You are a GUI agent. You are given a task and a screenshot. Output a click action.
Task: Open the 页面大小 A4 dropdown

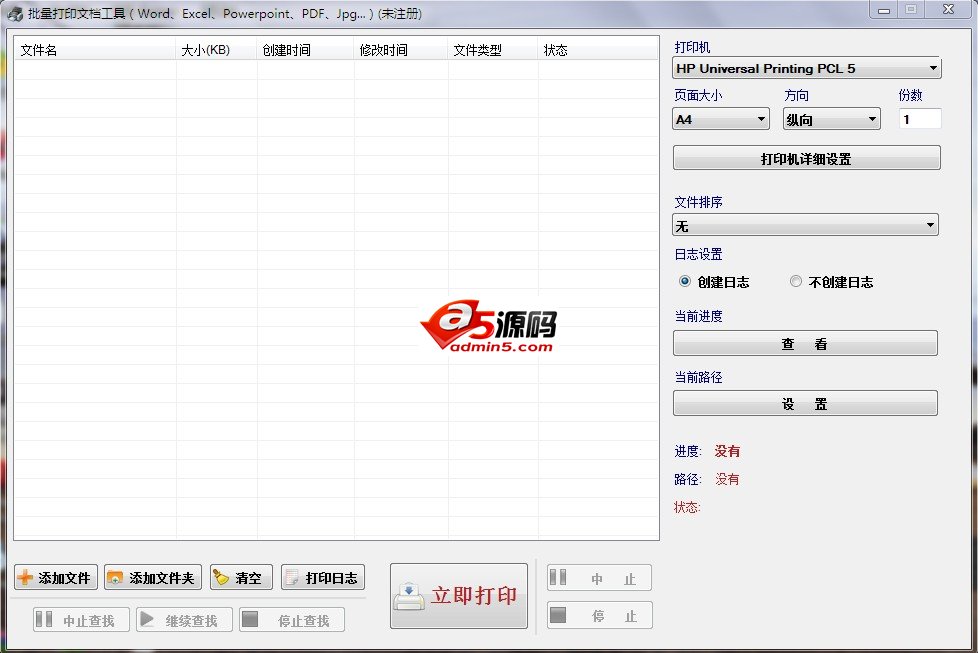point(721,119)
